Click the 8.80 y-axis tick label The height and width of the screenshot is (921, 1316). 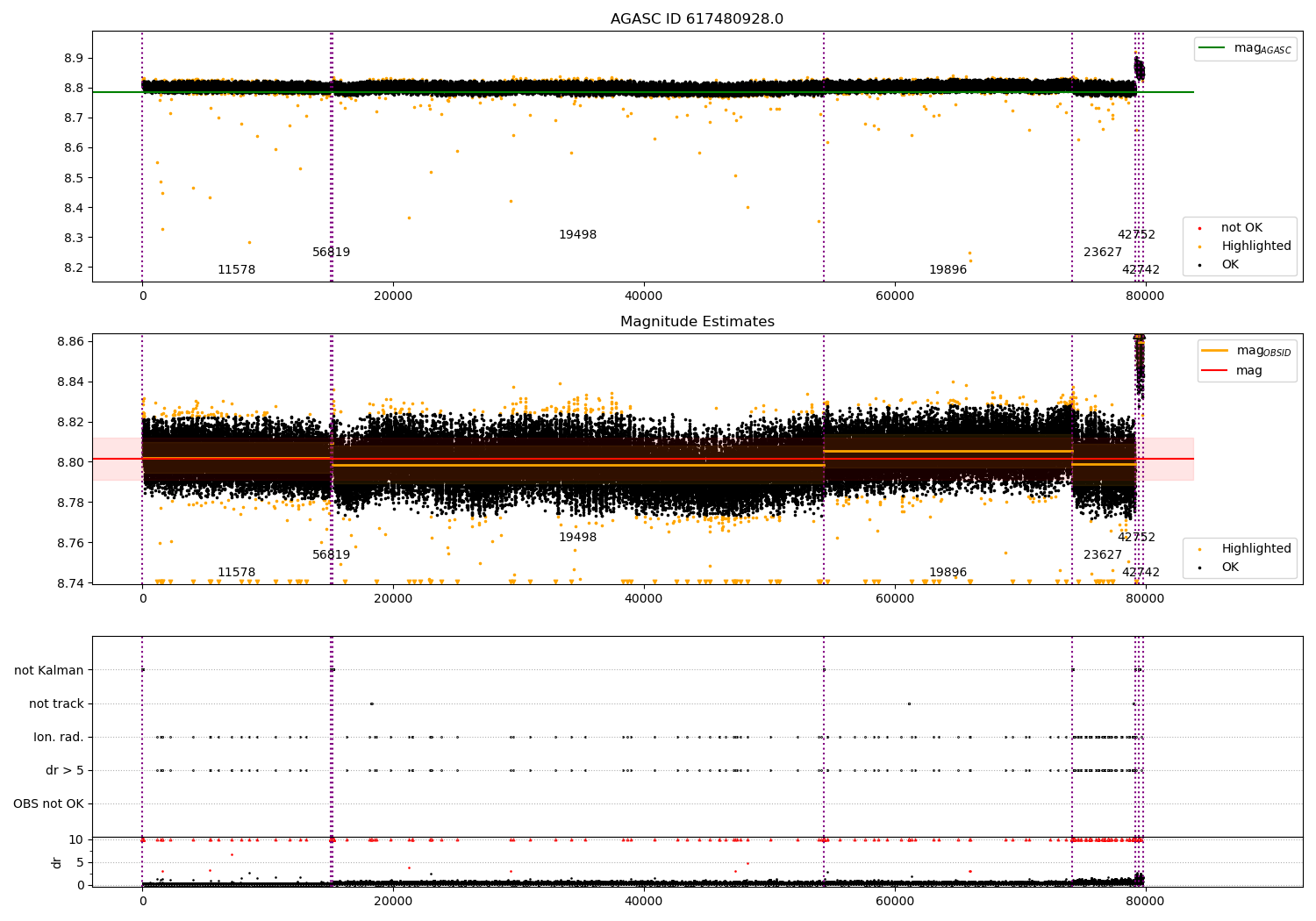pos(70,462)
